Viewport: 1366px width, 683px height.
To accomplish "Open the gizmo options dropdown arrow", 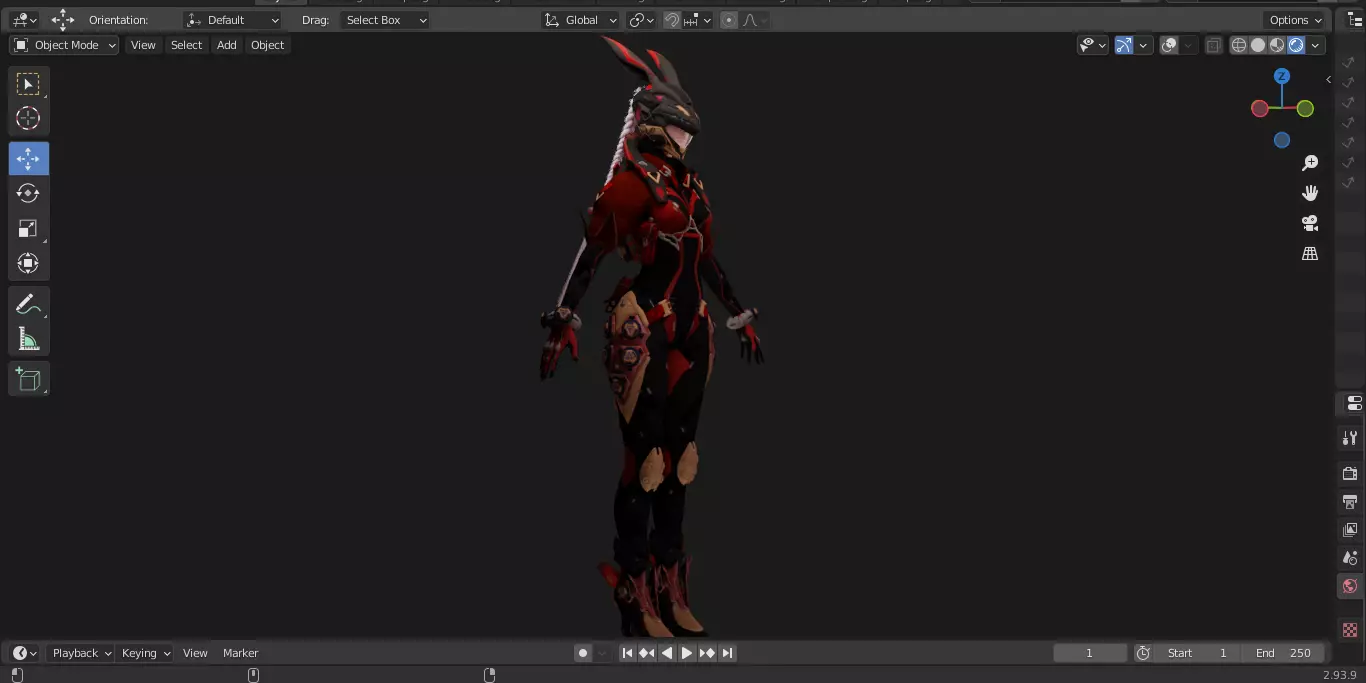I will coord(1143,45).
